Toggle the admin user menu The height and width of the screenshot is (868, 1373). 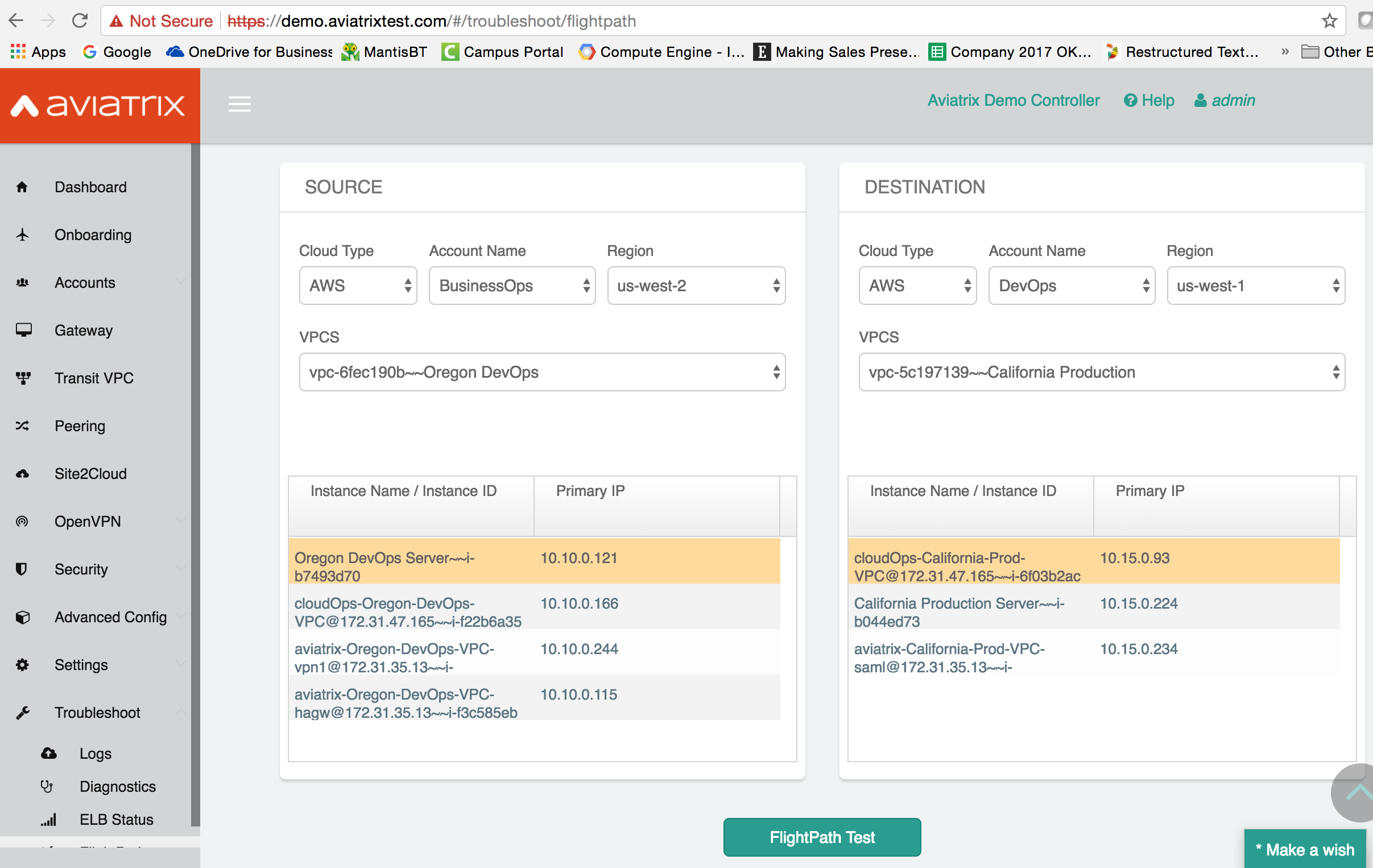[1224, 99]
